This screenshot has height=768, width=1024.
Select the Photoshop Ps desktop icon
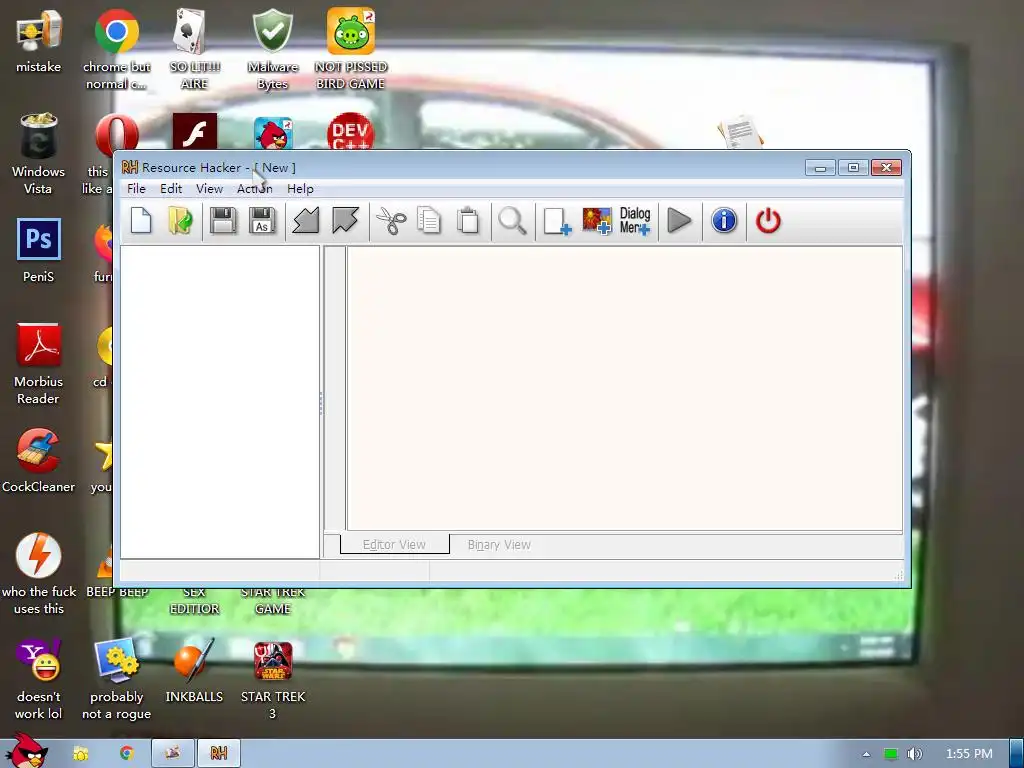(39, 251)
